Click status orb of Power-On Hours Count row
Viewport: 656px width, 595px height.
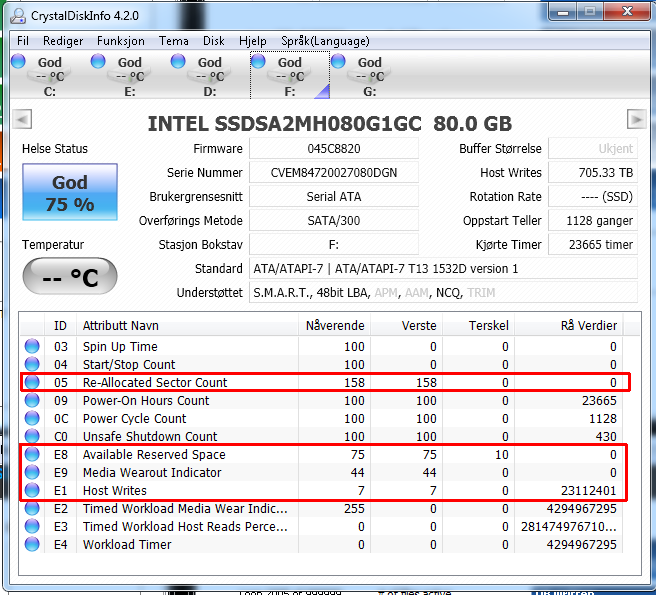32,400
